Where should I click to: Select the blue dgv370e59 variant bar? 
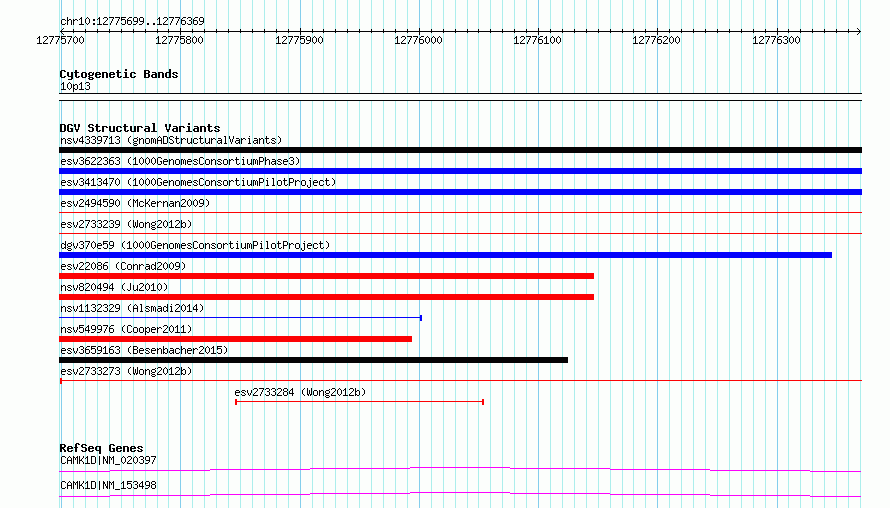(x=446, y=255)
